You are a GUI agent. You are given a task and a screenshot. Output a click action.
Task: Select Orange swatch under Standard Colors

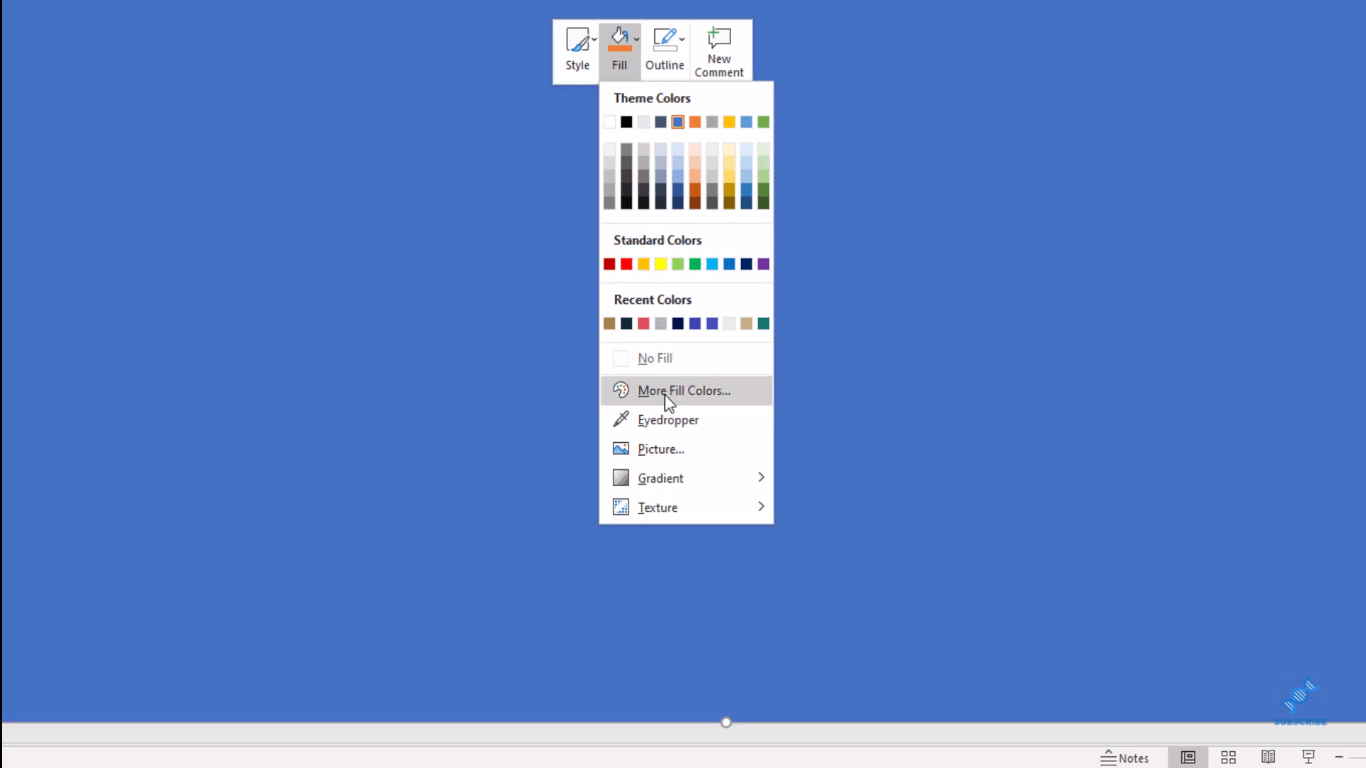(643, 264)
